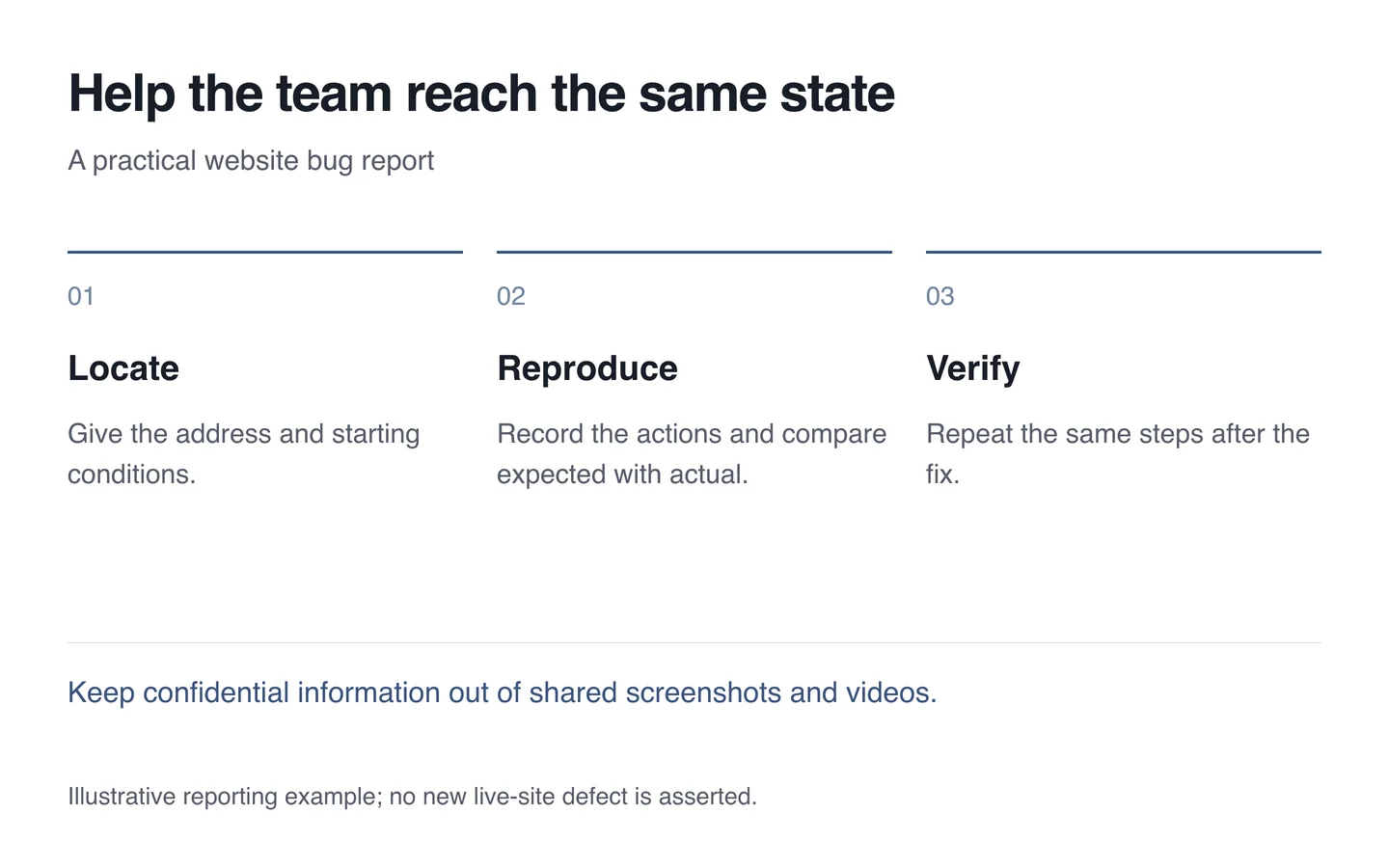This screenshot has height=868, width=1389.
Task: Select the "Verify" step title
Action: tap(973, 368)
